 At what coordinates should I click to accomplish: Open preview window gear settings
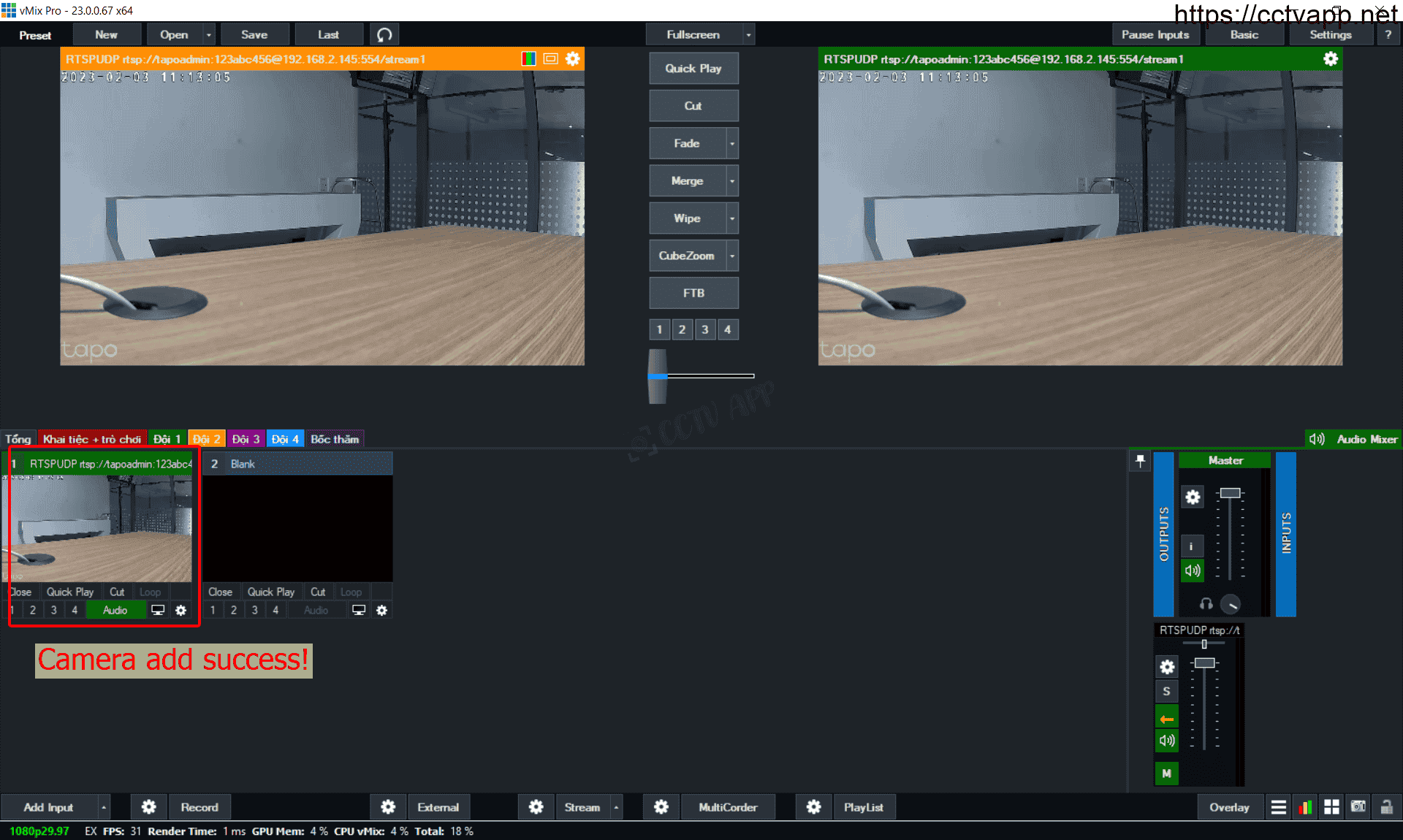[x=573, y=59]
